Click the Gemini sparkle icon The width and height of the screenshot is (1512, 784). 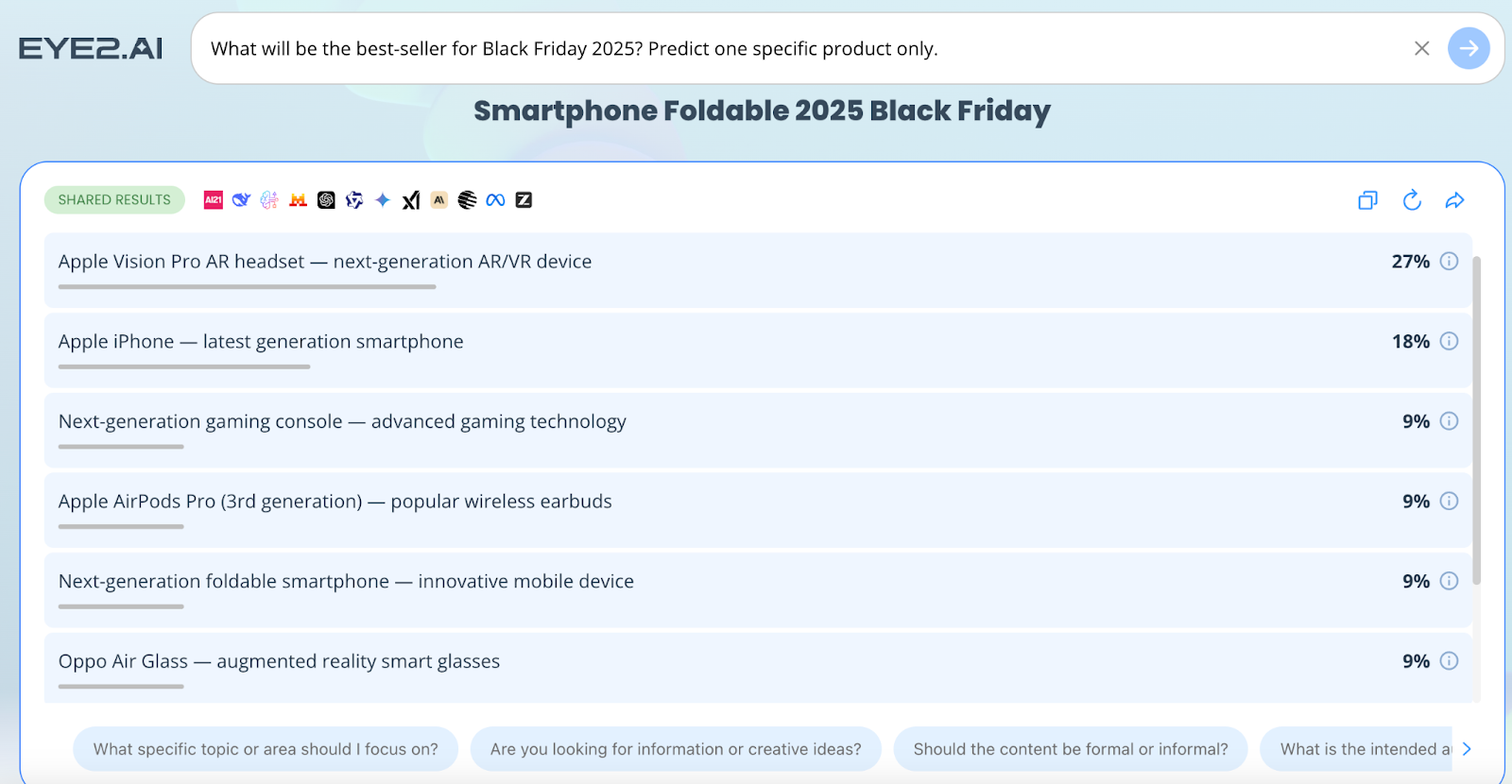[383, 200]
